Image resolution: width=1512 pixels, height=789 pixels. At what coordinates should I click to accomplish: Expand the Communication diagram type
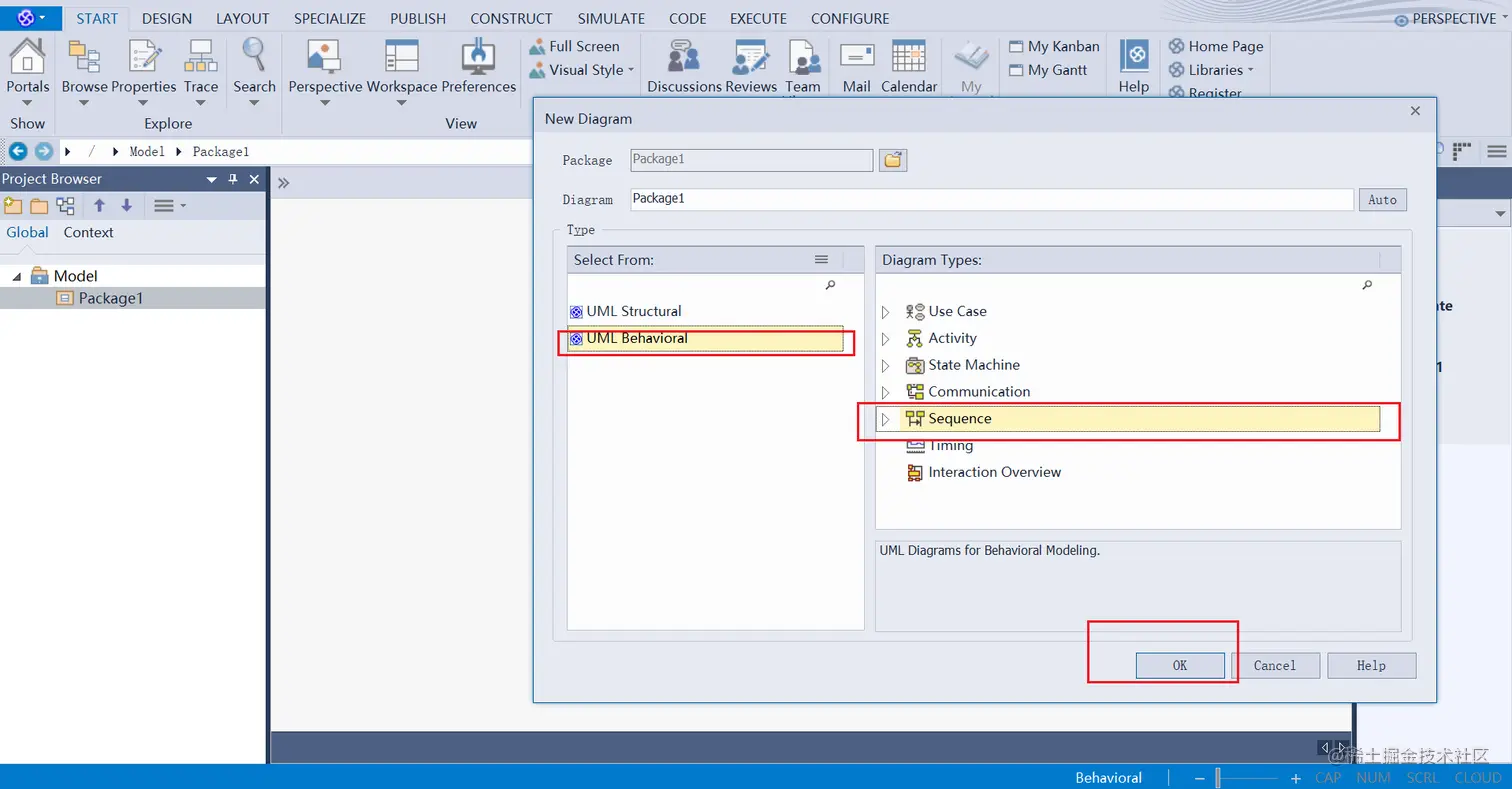tap(885, 392)
